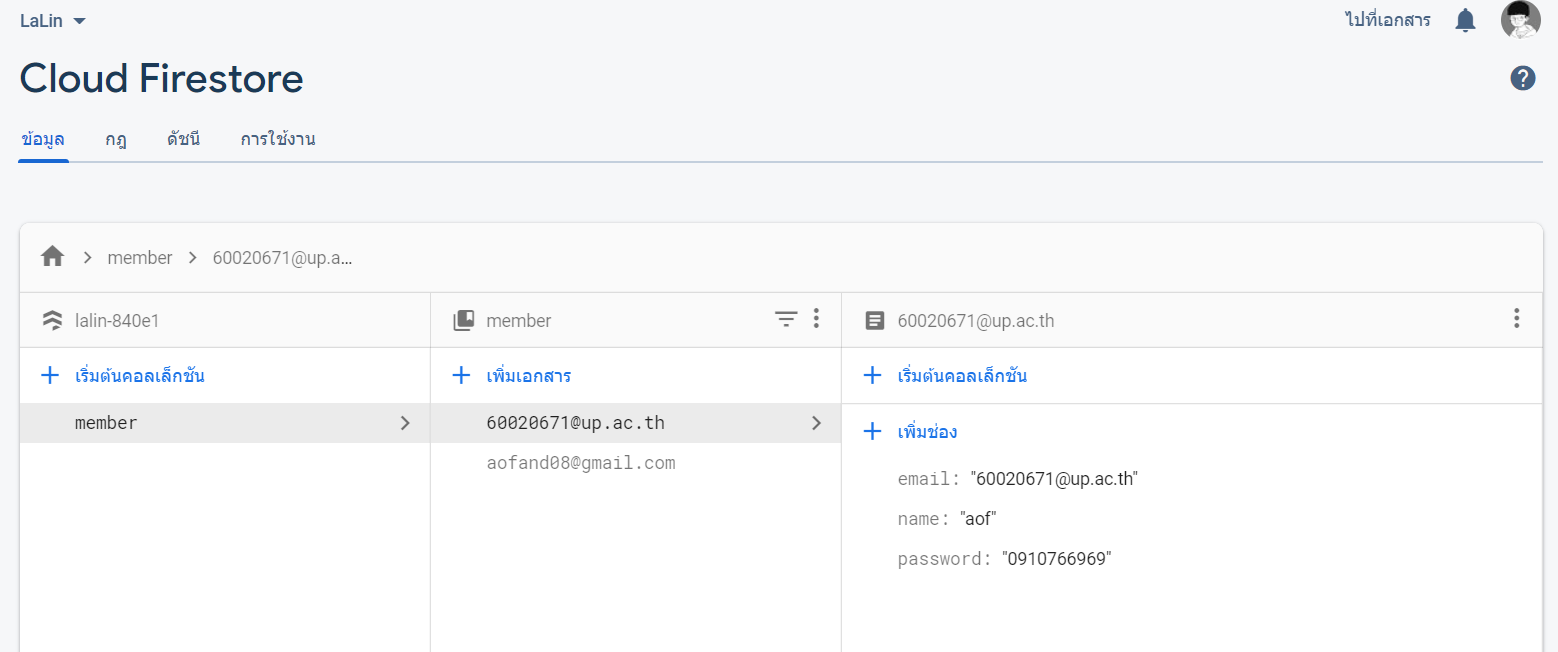Click the member collection header icon
The image size is (1558, 652).
463,320
